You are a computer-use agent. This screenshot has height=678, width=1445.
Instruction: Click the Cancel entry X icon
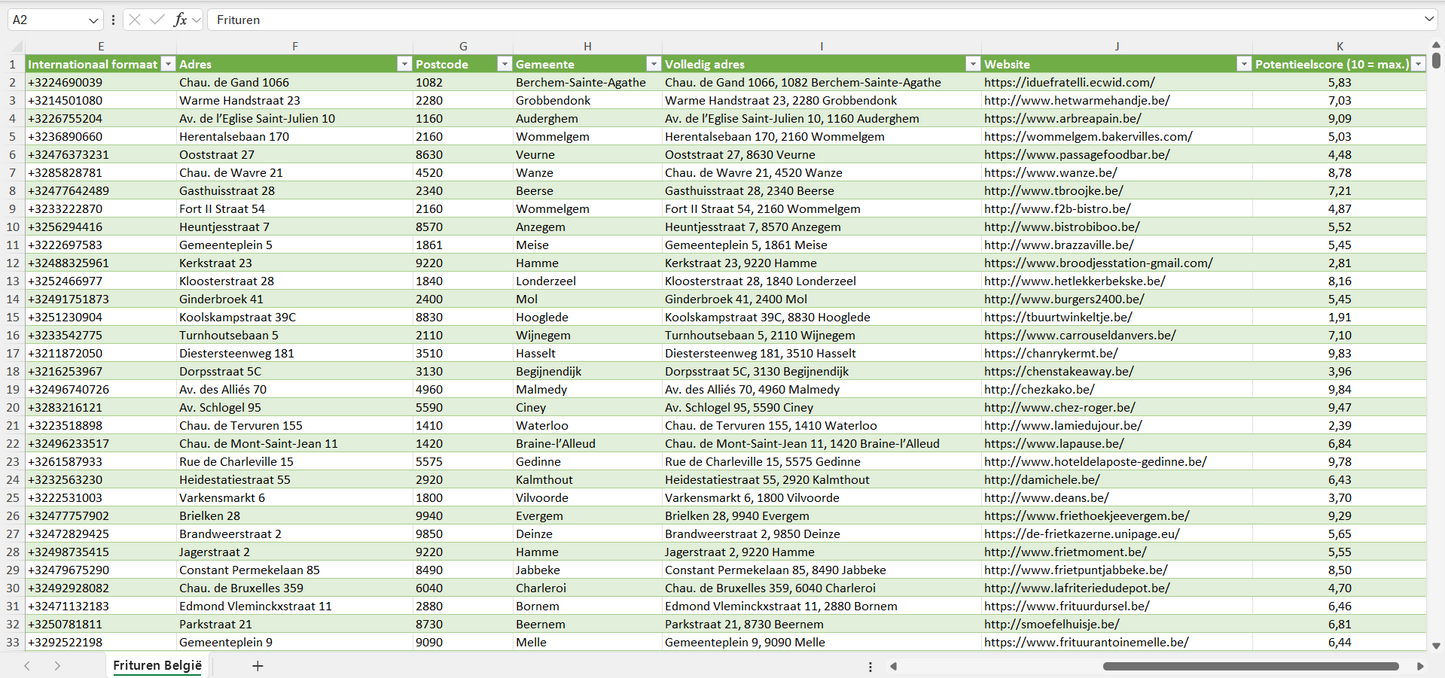click(x=135, y=20)
